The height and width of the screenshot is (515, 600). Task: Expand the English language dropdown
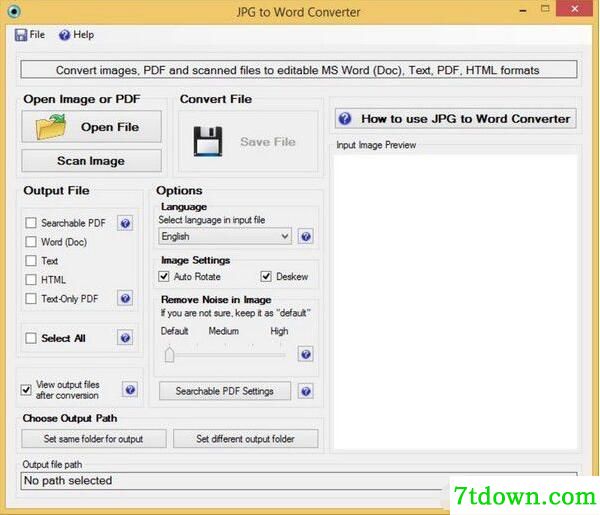(225, 236)
